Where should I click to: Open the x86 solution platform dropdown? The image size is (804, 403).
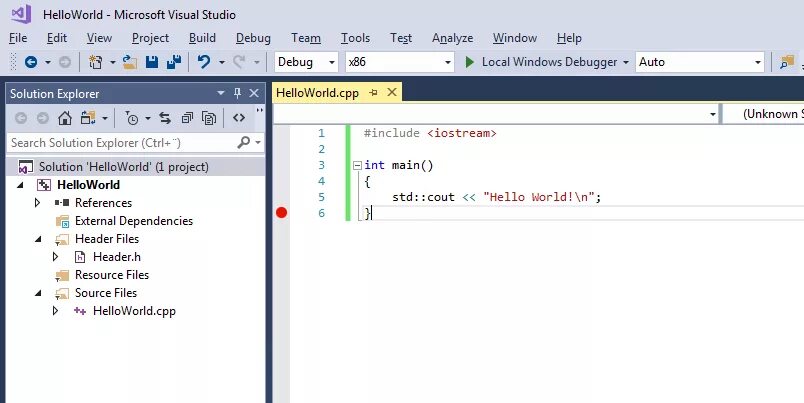coord(448,63)
